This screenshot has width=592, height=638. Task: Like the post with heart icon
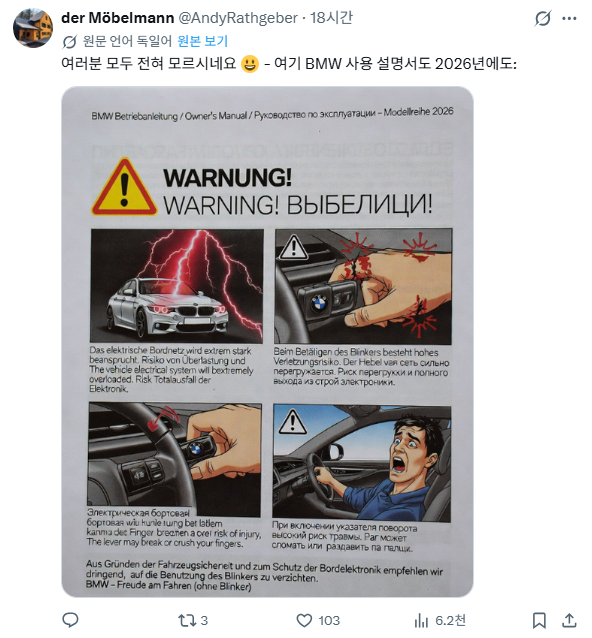(x=304, y=620)
